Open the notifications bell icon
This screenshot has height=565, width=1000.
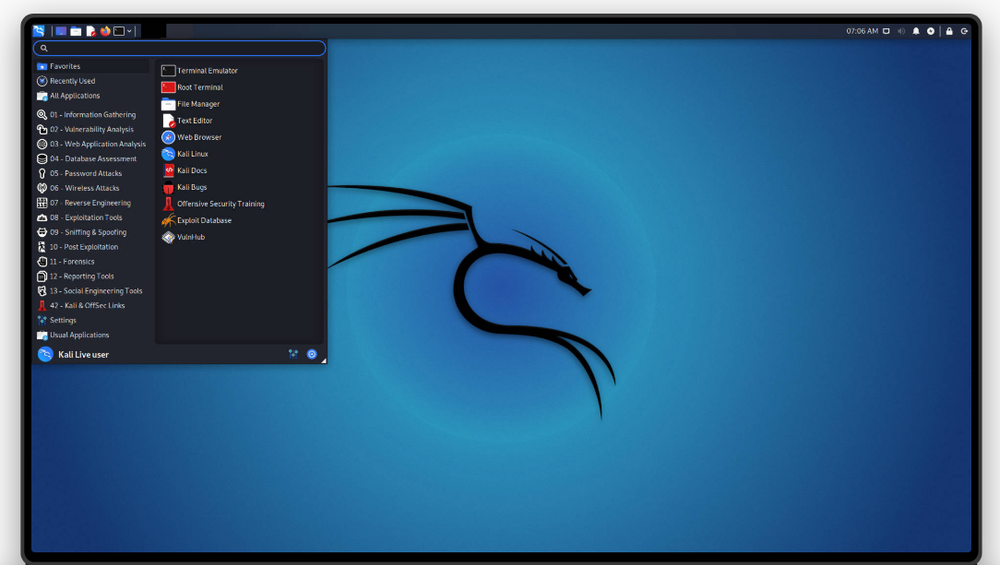[916, 31]
